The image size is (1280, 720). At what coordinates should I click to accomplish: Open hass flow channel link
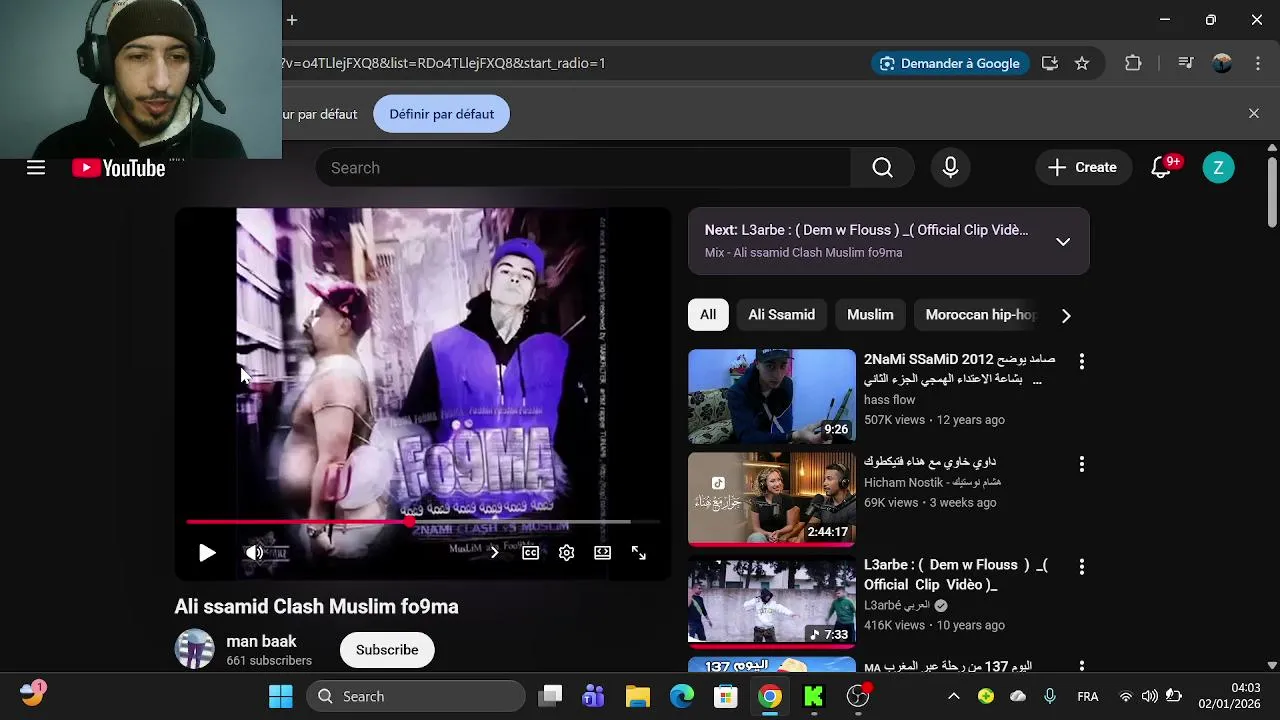click(890, 400)
